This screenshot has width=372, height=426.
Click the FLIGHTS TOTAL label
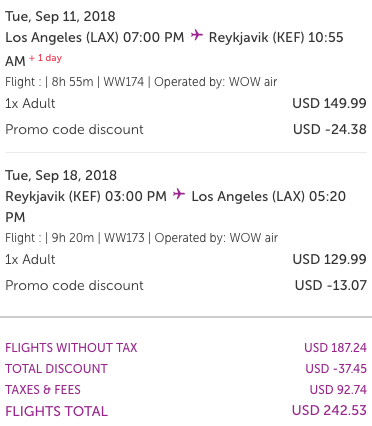pos(57,411)
